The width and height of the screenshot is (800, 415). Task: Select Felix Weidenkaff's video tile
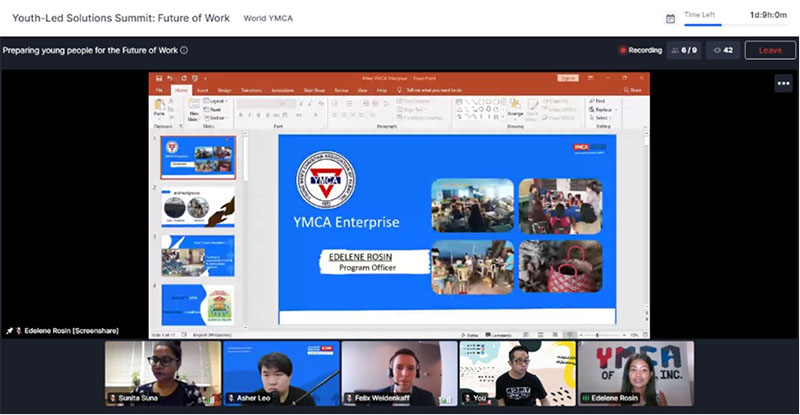click(x=399, y=374)
